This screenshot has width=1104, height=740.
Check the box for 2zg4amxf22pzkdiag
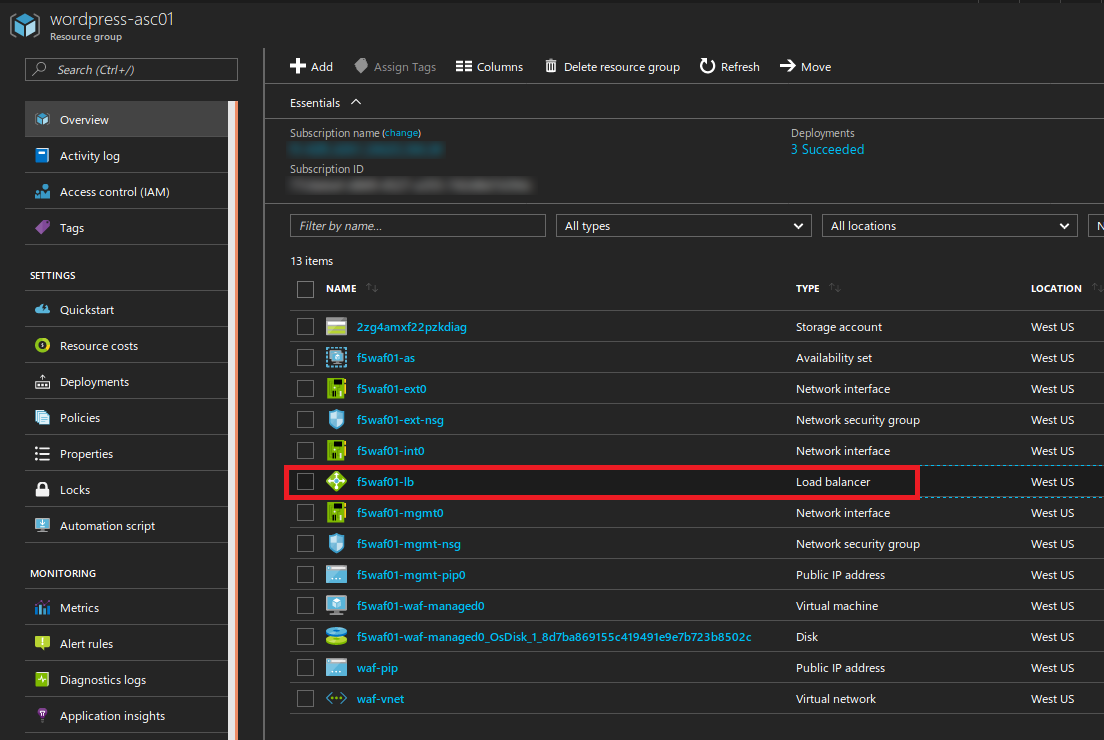click(x=305, y=327)
